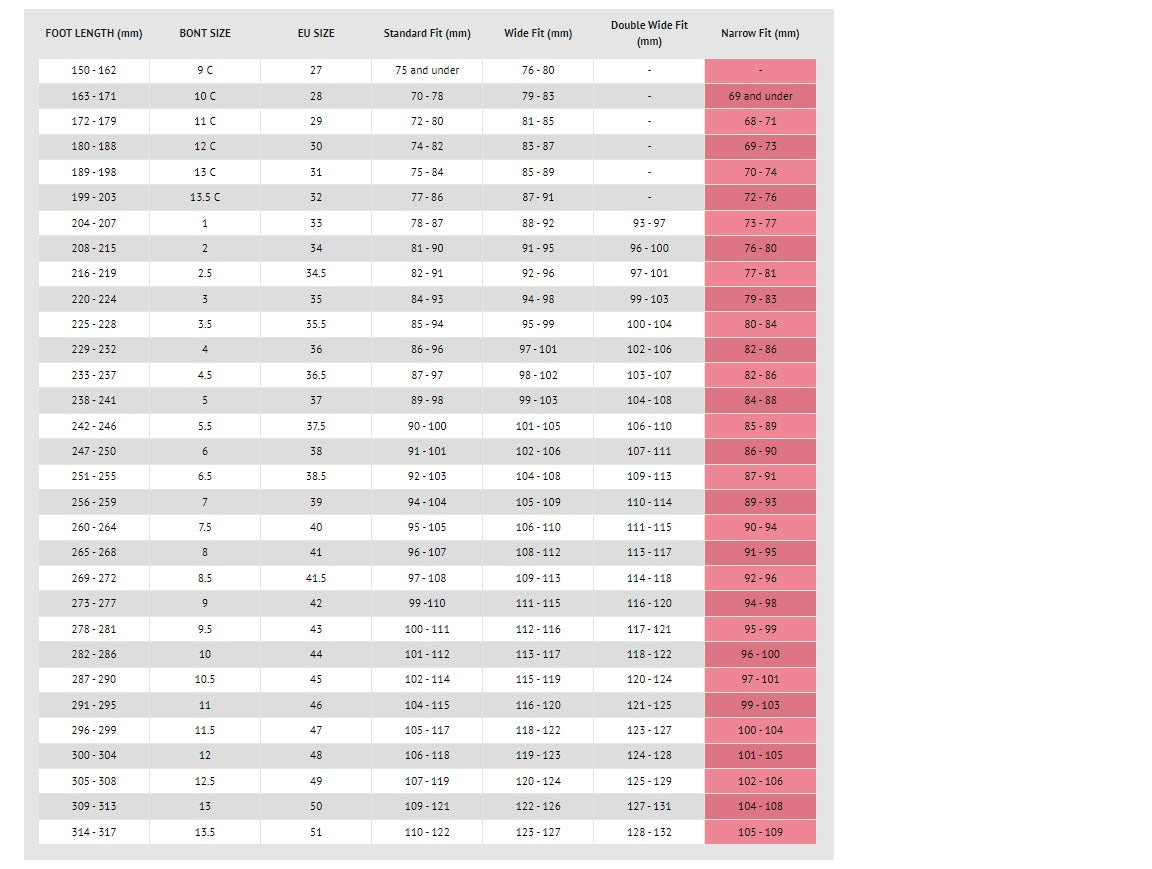This screenshot has height=869, width=1152.
Task: Select the Wide Fit (mm) header
Action: [538, 33]
